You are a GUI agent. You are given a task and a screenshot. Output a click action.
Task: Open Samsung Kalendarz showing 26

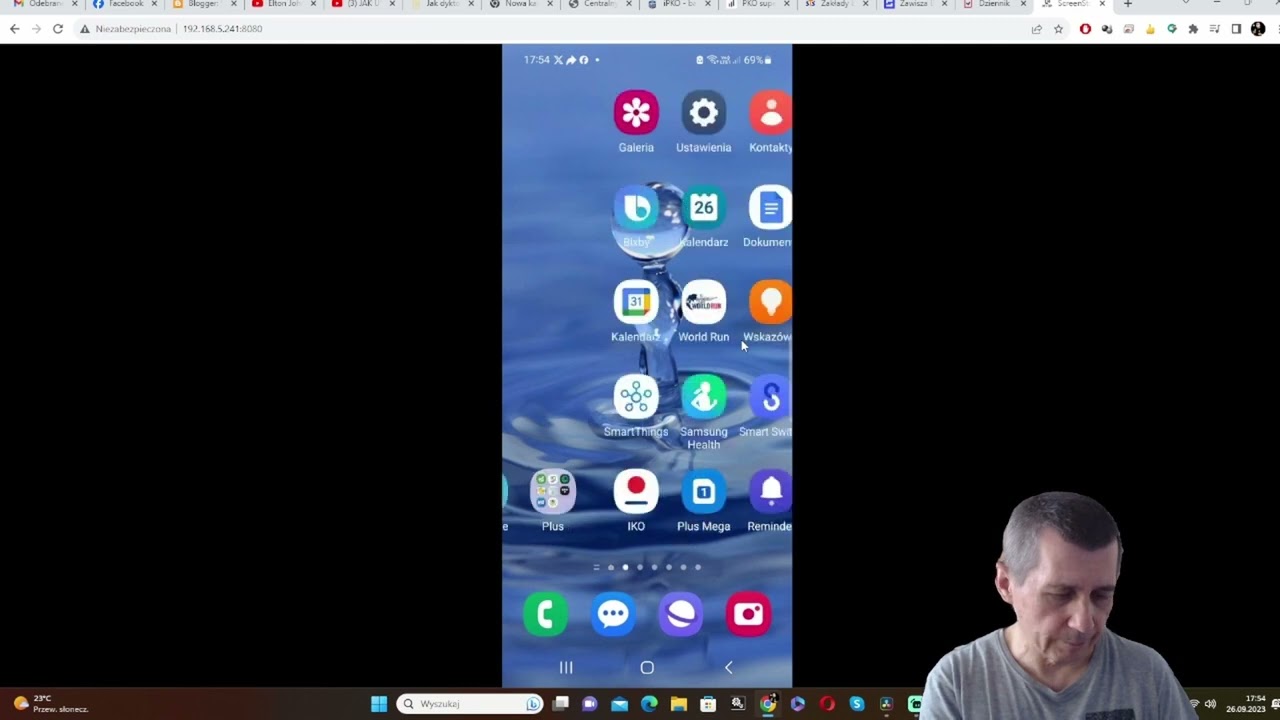(x=704, y=208)
